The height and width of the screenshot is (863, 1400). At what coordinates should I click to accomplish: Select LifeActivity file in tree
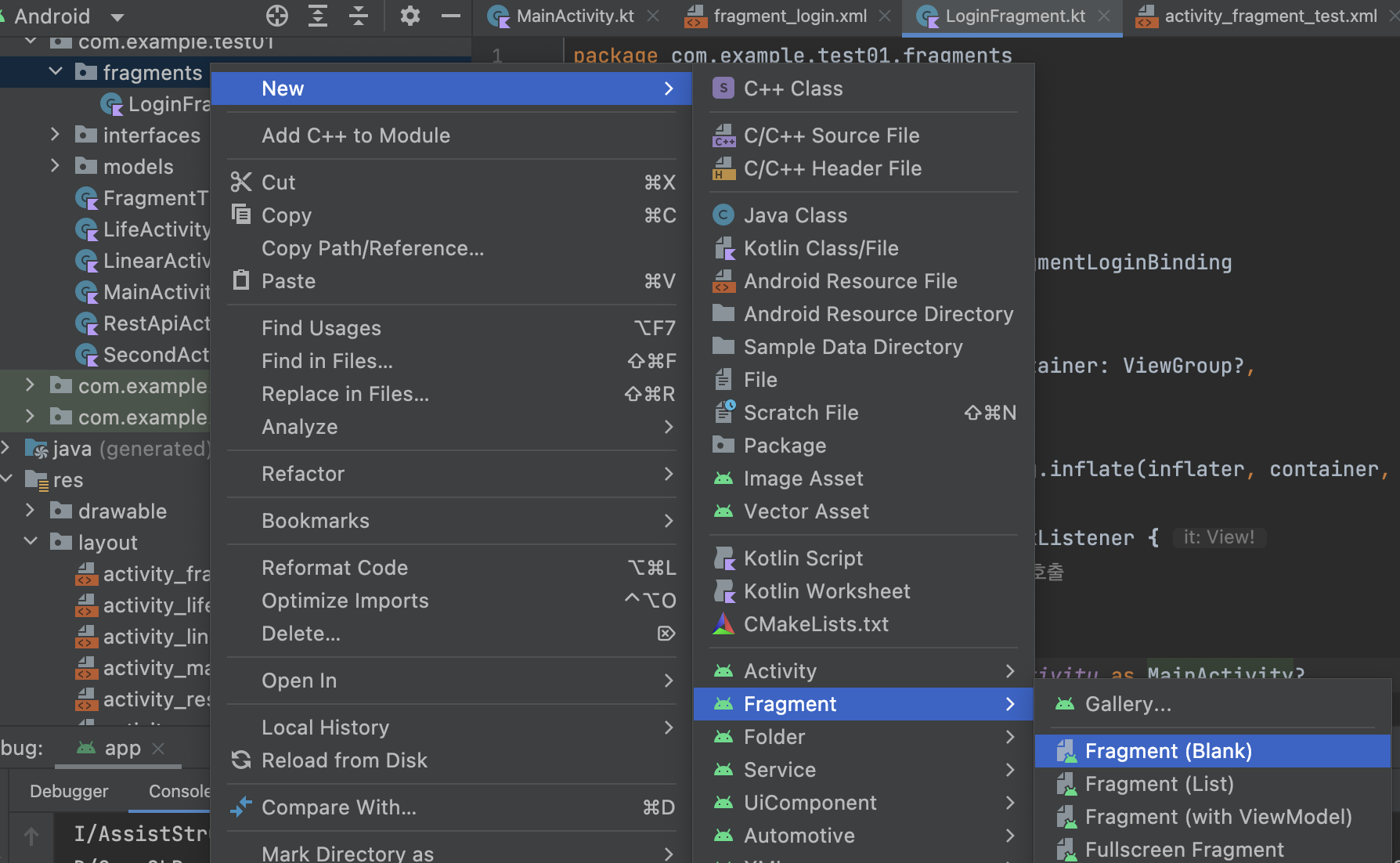[x=143, y=229]
